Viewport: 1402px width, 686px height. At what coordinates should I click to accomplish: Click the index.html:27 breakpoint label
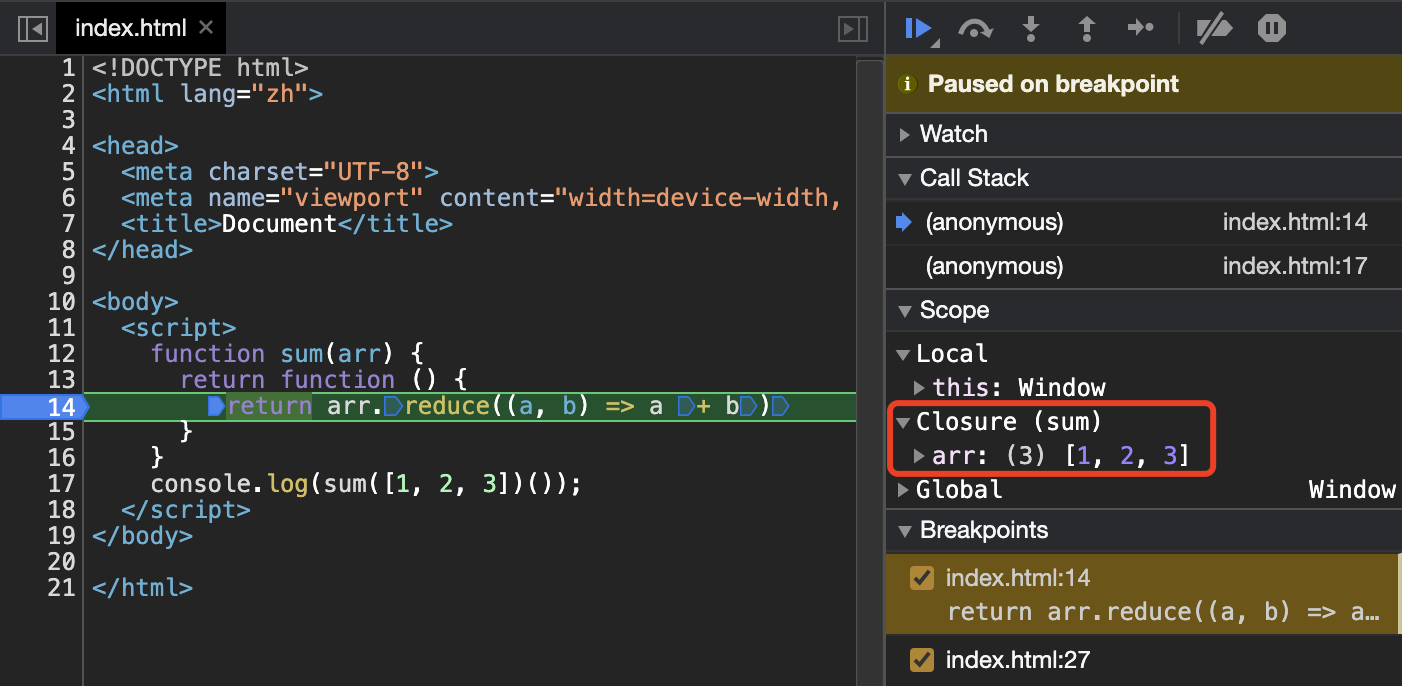(1018, 660)
